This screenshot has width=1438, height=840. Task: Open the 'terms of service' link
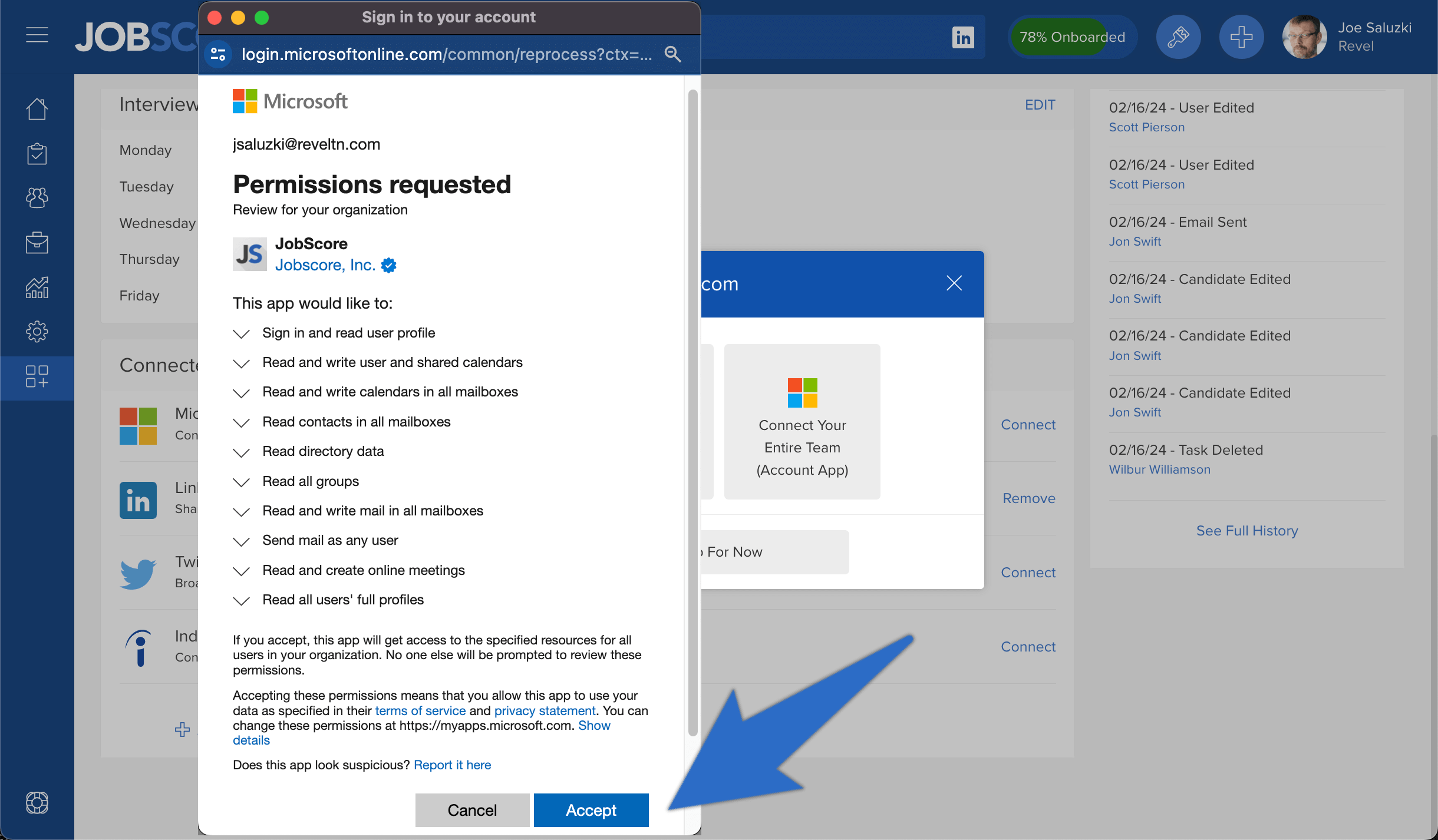[420, 711]
